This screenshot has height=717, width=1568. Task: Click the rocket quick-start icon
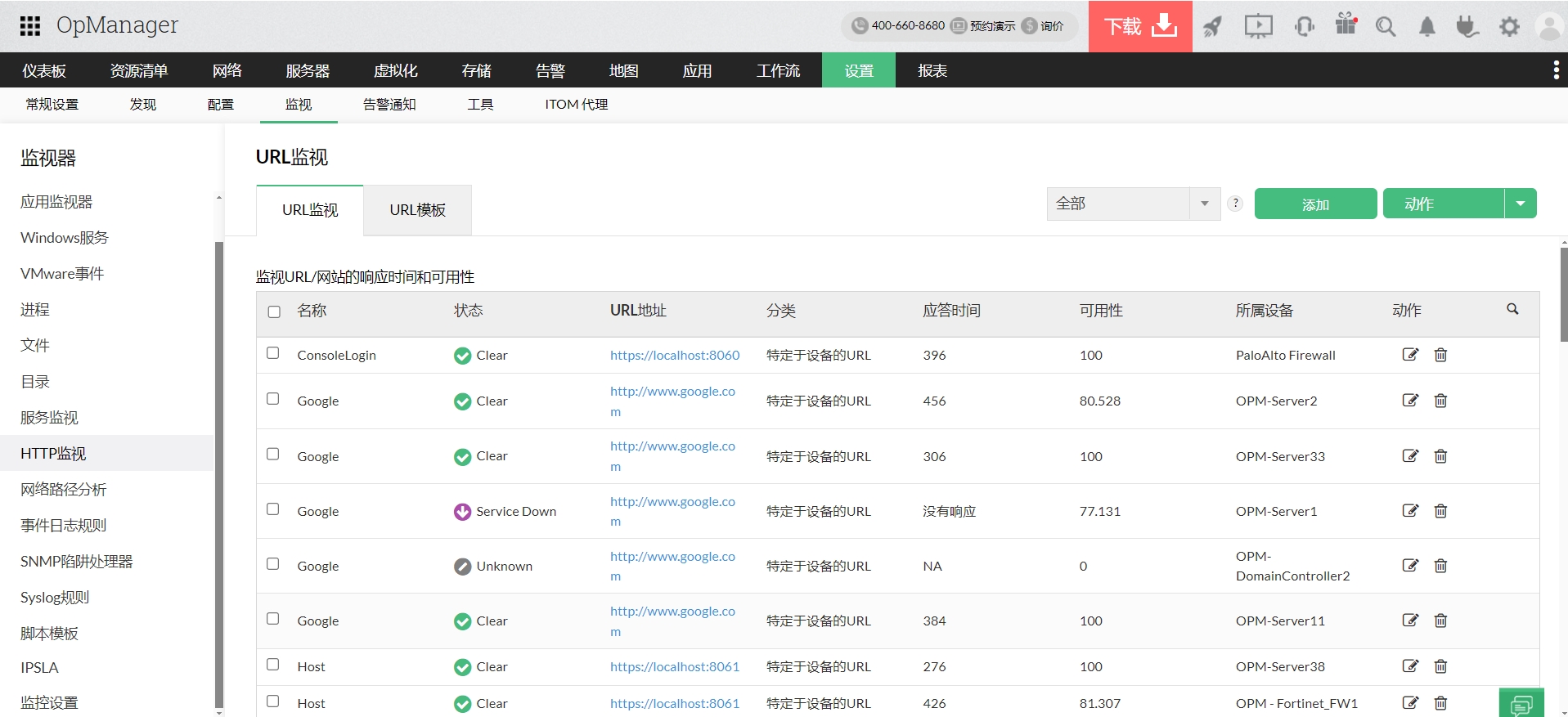tap(1212, 27)
